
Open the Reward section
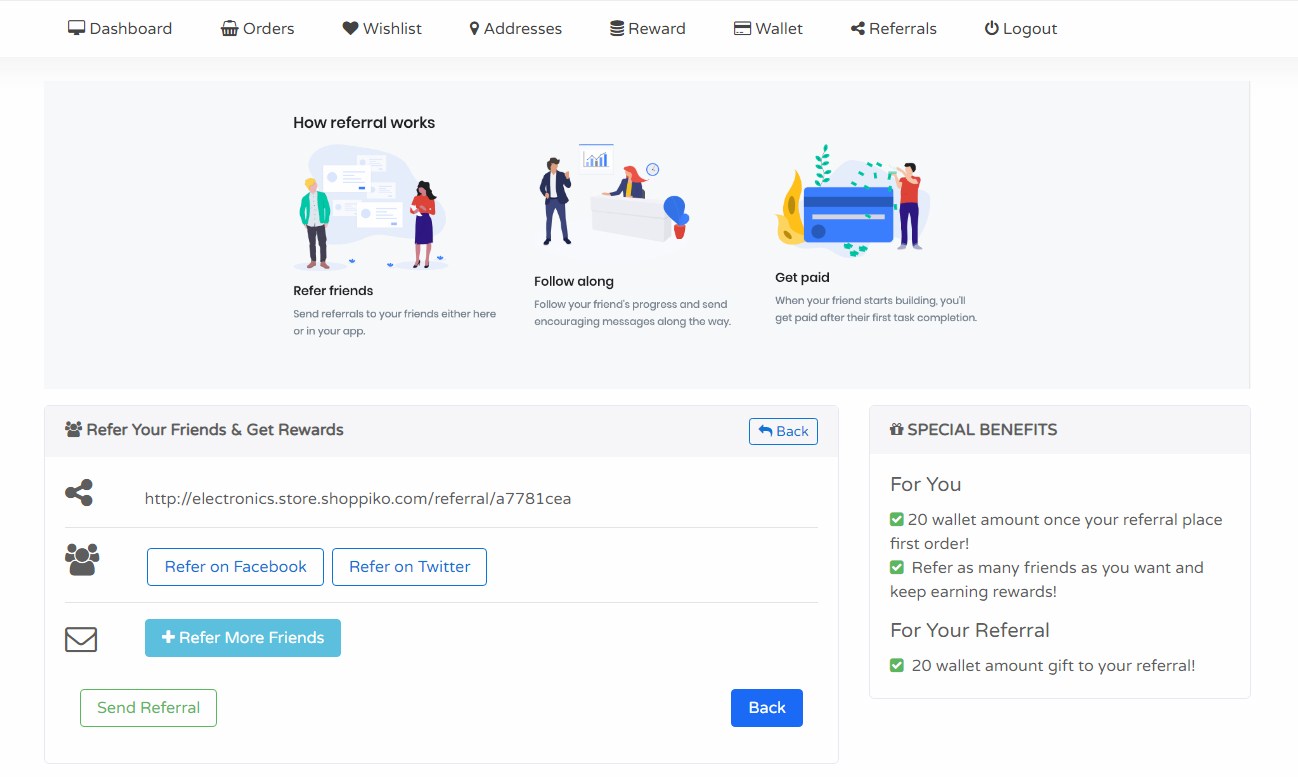coord(648,29)
